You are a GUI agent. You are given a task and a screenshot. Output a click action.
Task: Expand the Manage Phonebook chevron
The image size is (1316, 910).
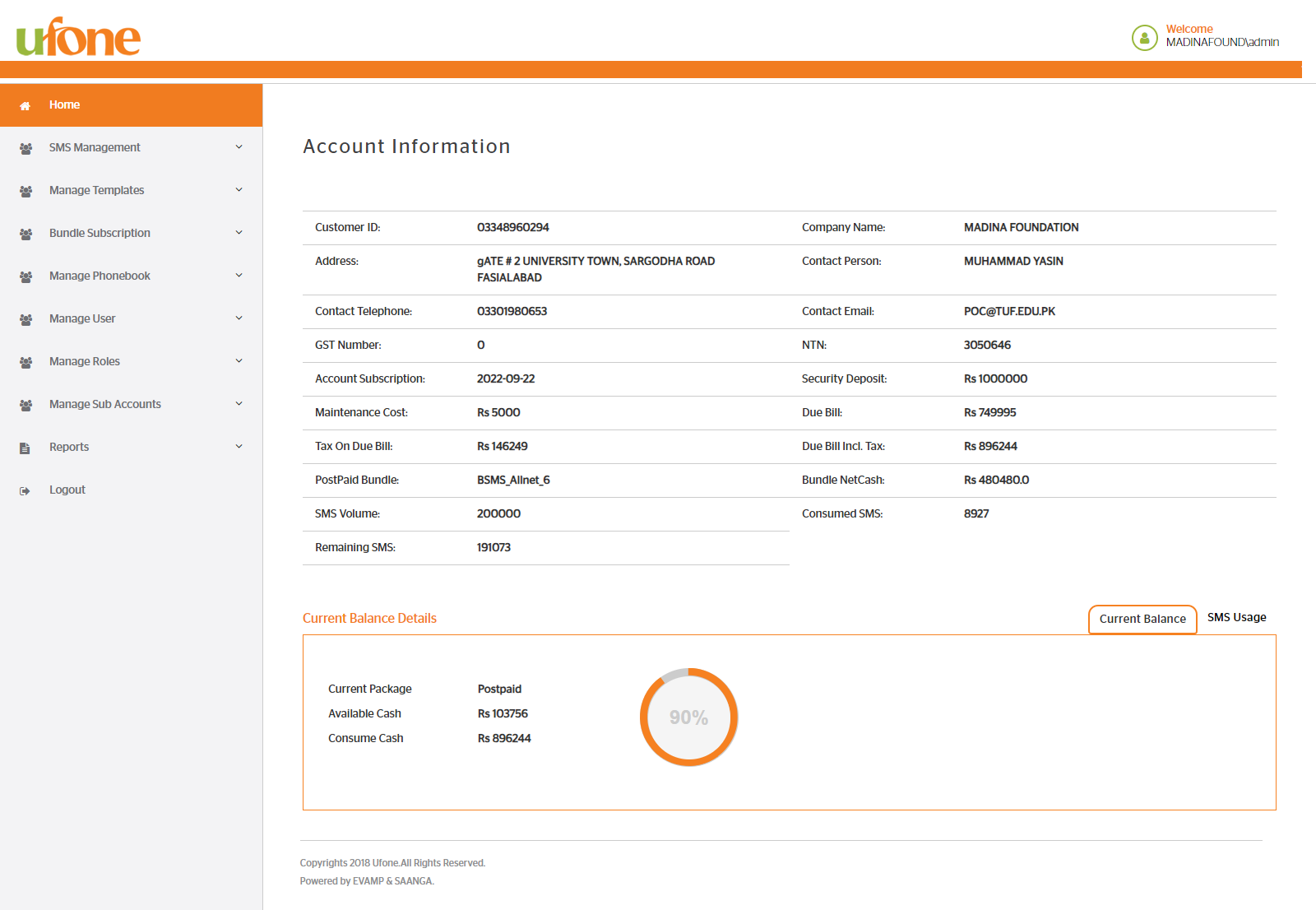click(239, 276)
